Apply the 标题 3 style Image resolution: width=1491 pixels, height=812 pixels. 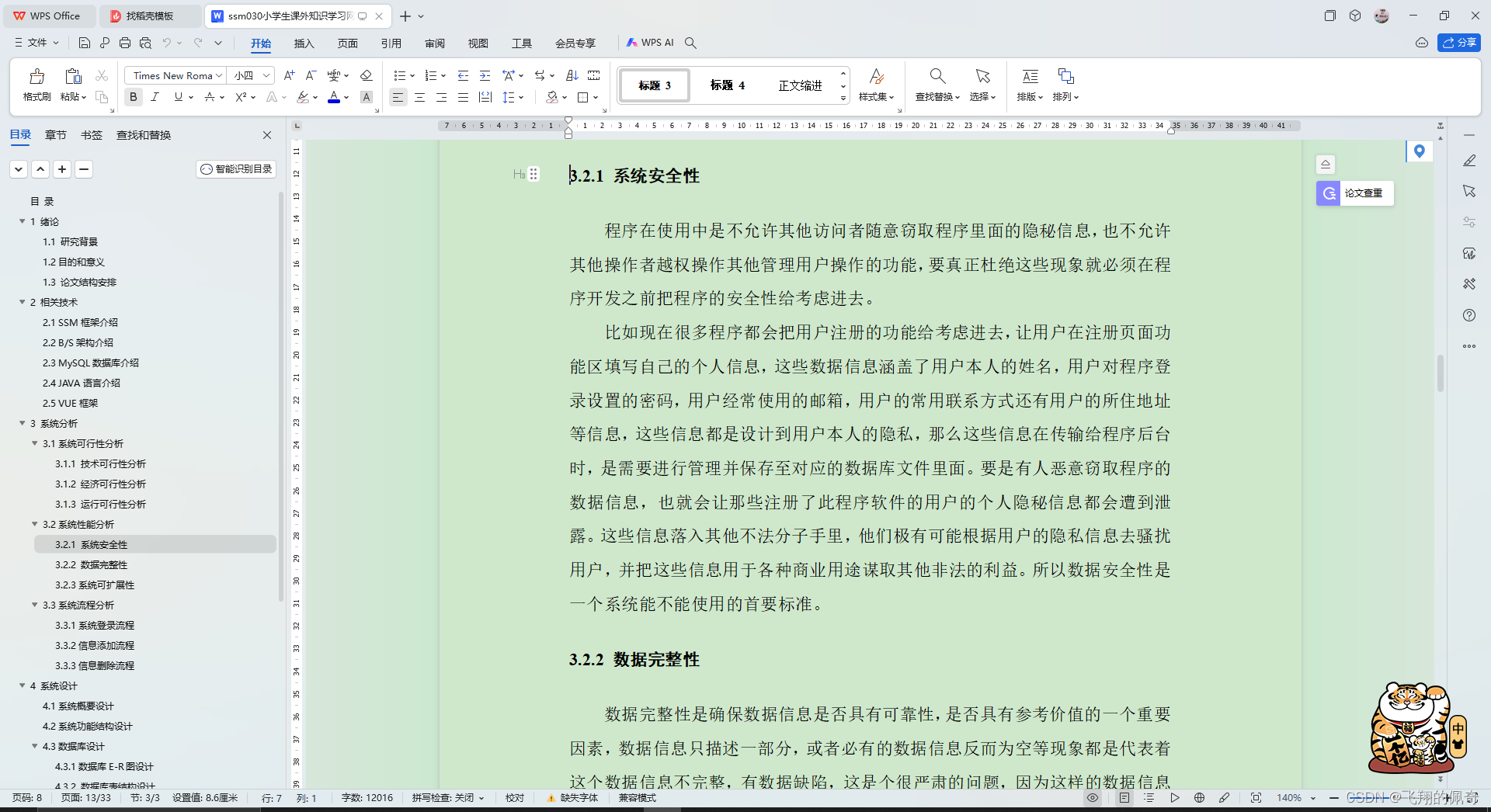click(654, 85)
